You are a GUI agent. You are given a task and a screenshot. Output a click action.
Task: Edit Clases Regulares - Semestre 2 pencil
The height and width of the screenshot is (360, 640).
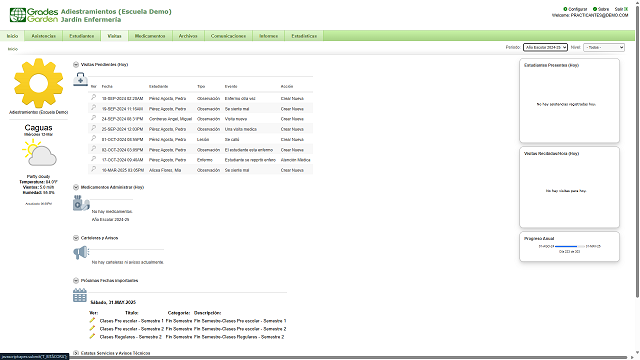click(92, 336)
